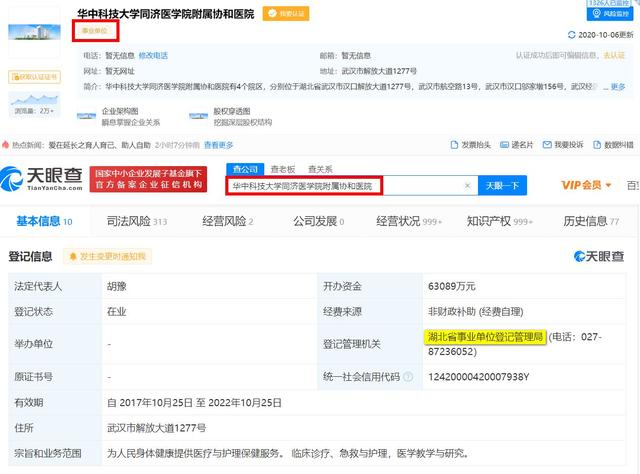Viewport: 640px width, 474px height.
Task: Open hot news headline 爱在延长之育人育己
Action: click(x=100, y=145)
